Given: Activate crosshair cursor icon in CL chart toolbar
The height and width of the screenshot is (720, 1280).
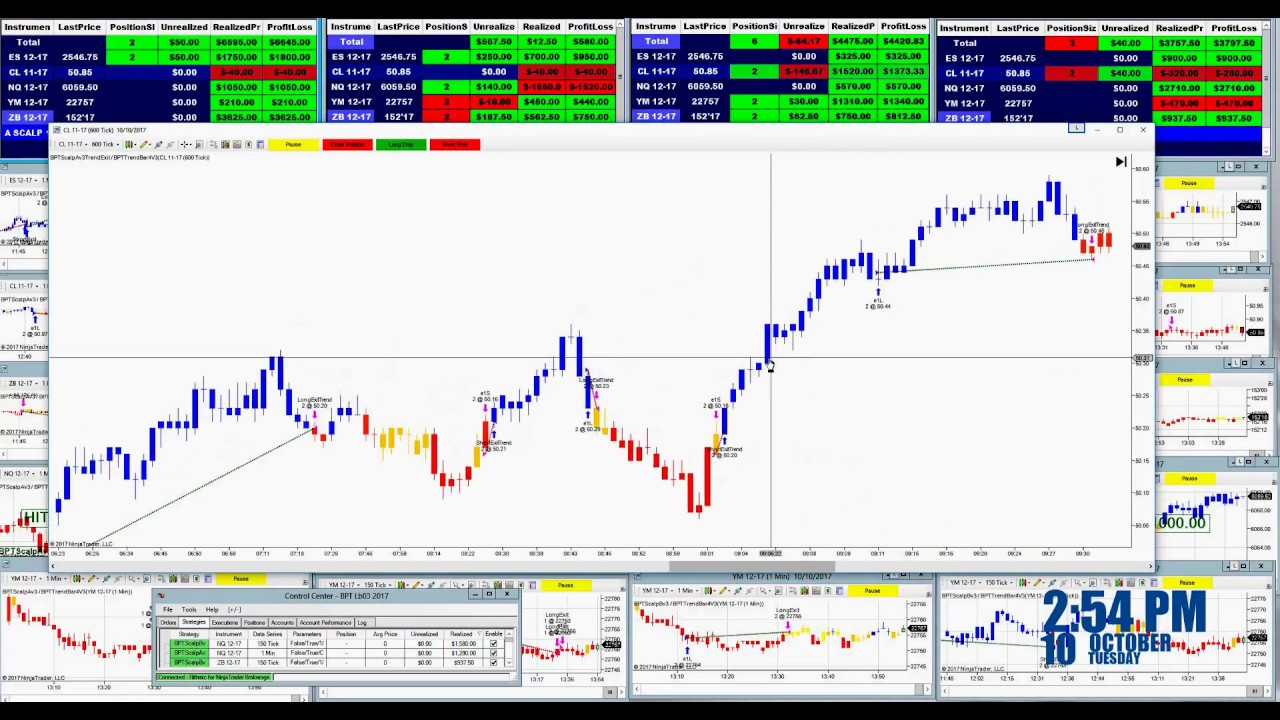Looking at the screenshot, I should pyautogui.click(x=185, y=145).
